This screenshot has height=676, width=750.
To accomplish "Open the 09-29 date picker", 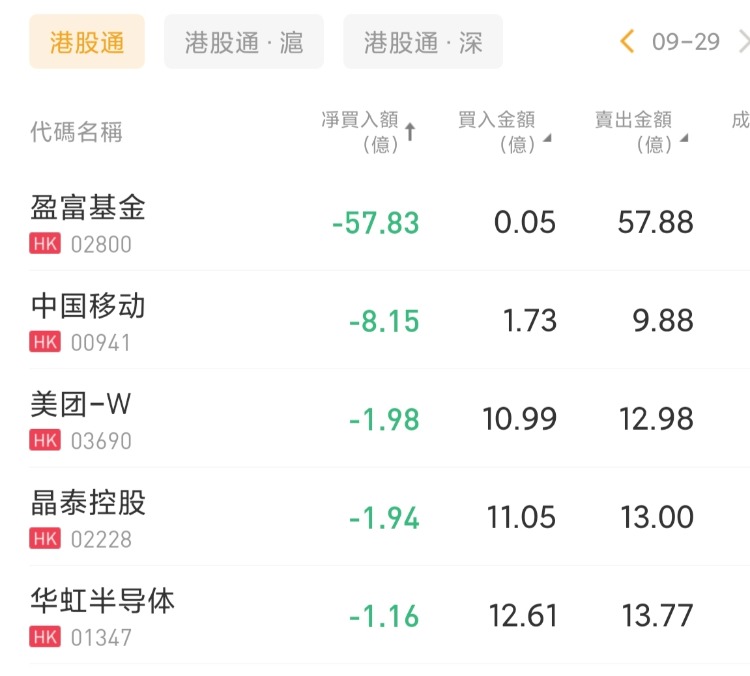I will pos(685,42).
